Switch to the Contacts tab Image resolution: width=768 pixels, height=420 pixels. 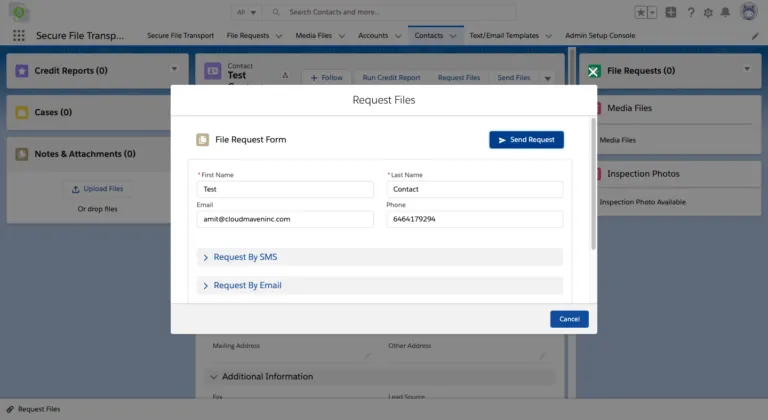coord(429,36)
